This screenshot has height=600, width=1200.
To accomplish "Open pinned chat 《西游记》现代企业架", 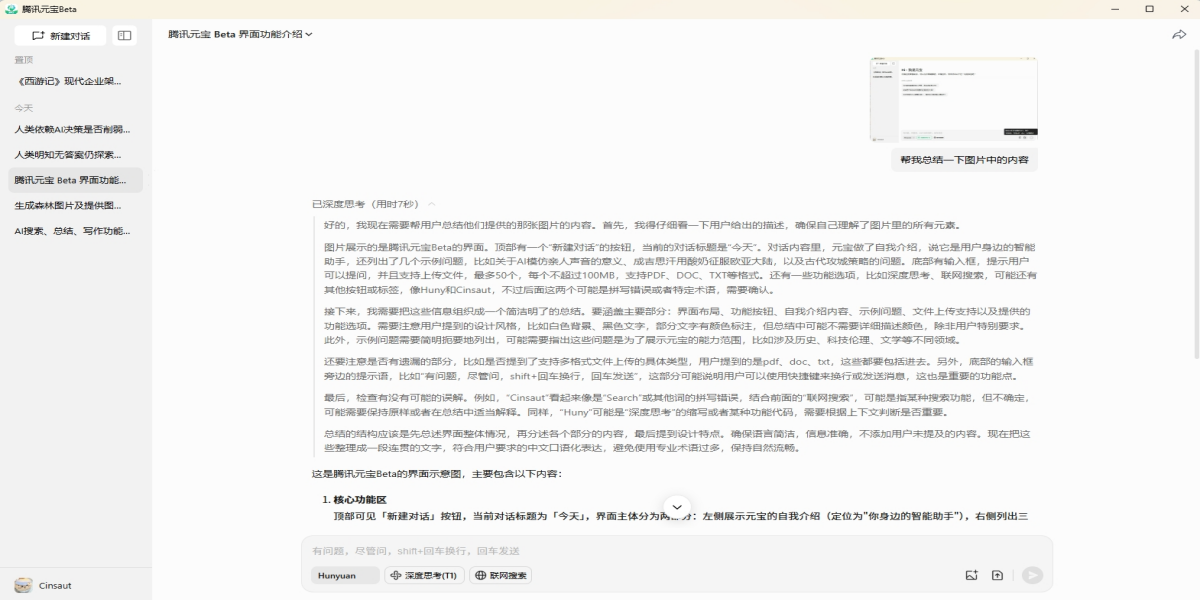I will pyautogui.click(x=70, y=81).
